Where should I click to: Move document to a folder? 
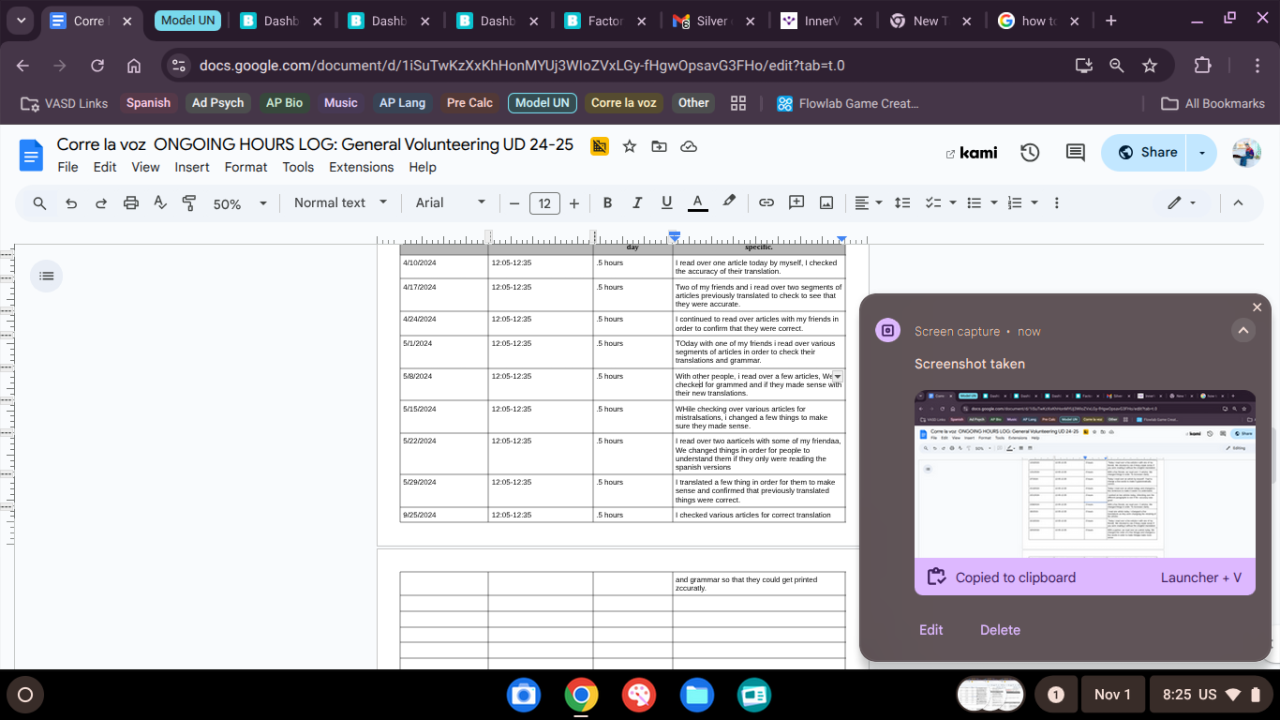point(659,146)
